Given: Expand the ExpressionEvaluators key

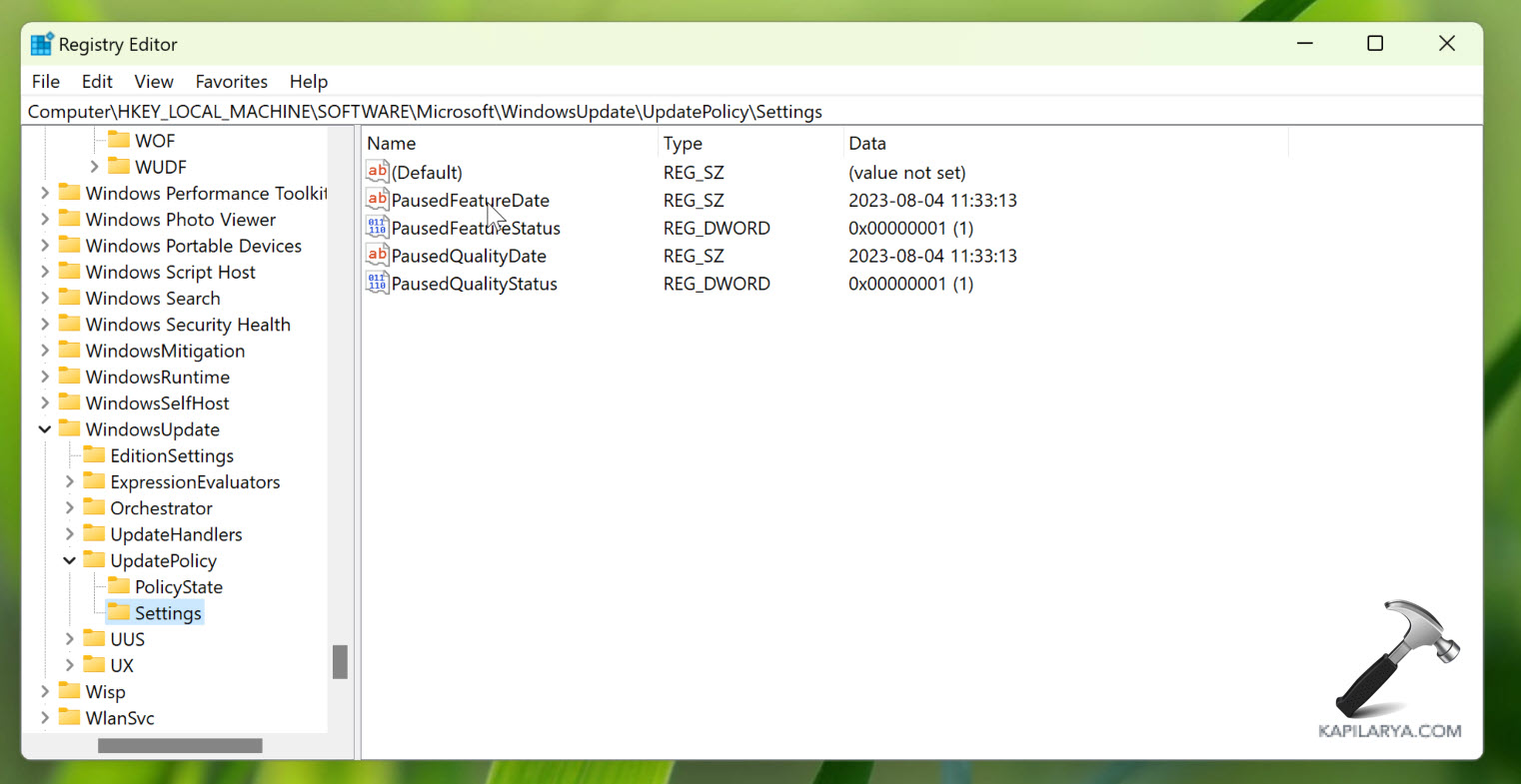Looking at the screenshot, I should point(70,481).
